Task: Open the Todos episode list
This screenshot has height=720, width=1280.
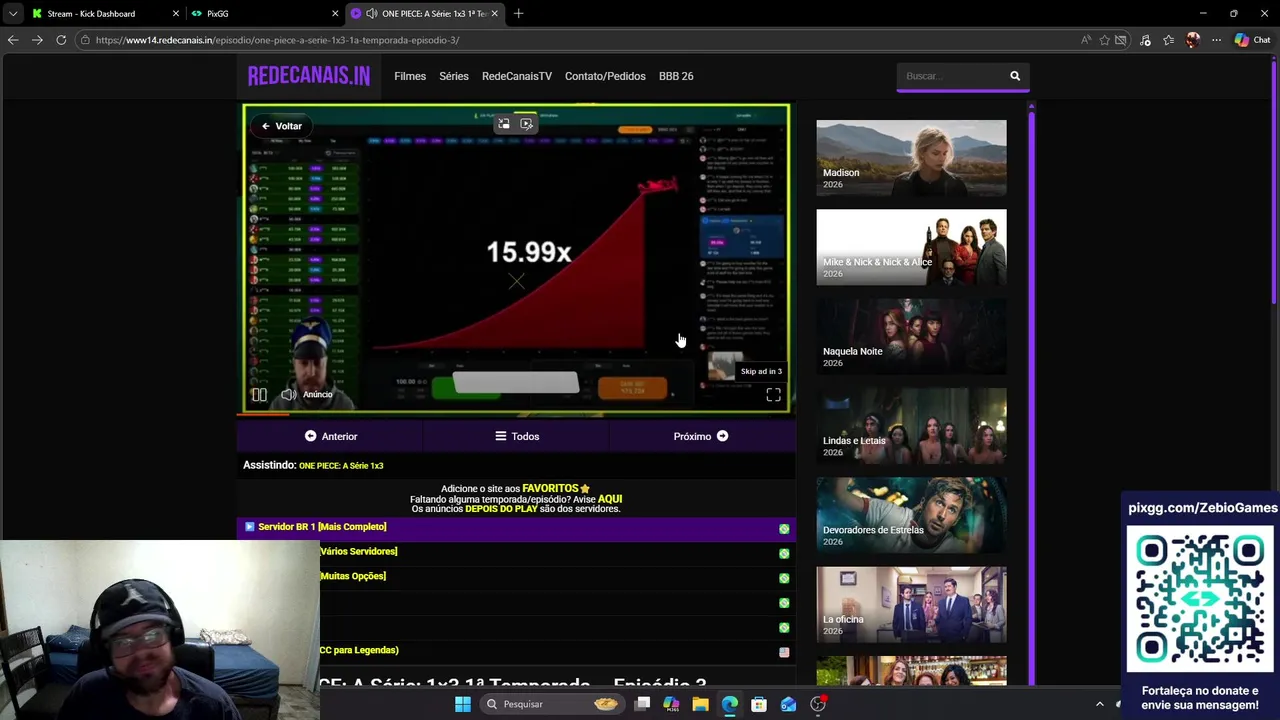Action: (x=517, y=436)
